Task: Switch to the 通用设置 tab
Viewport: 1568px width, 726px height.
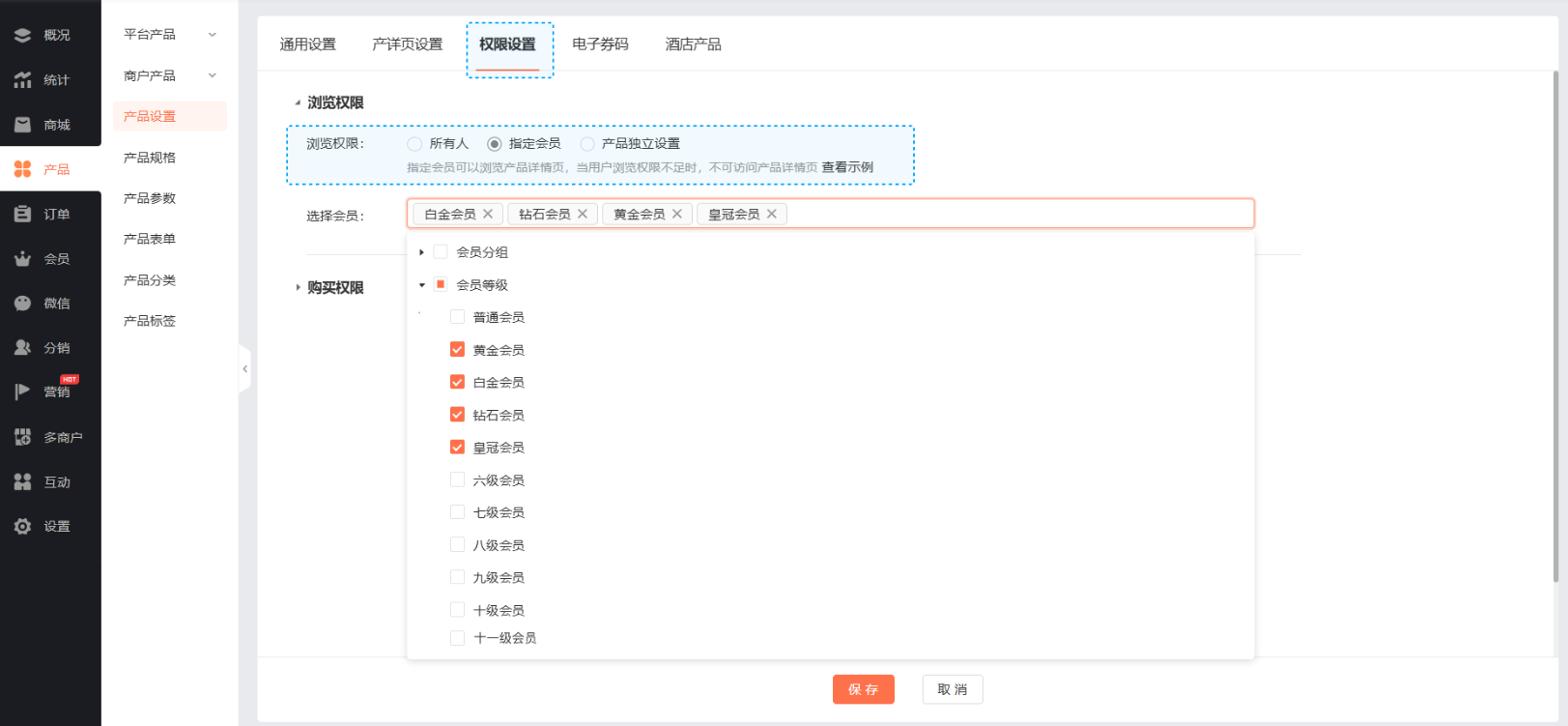Action: (x=308, y=44)
